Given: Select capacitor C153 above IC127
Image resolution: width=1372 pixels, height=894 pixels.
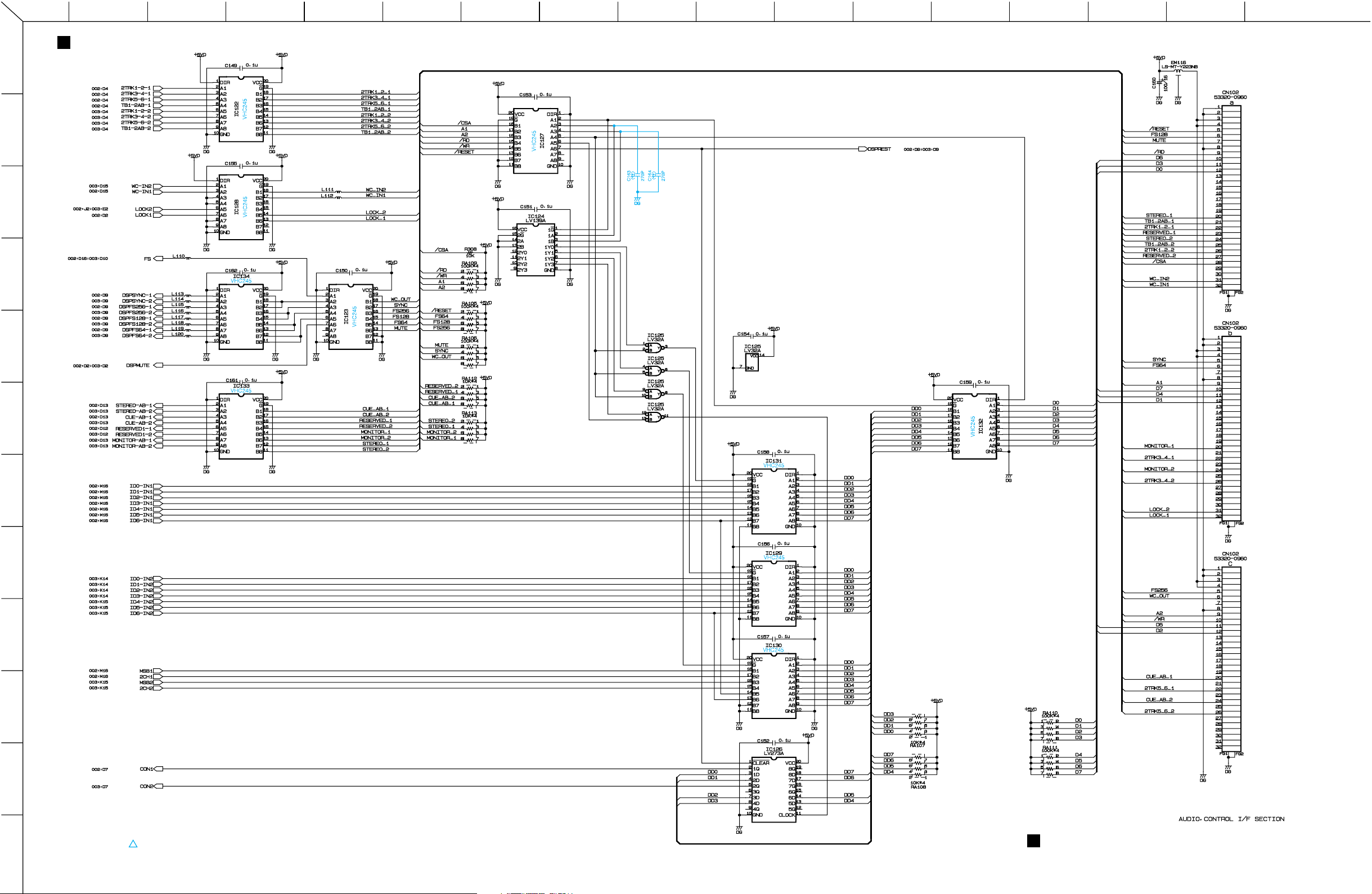Looking at the screenshot, I should tap(536, 97).
